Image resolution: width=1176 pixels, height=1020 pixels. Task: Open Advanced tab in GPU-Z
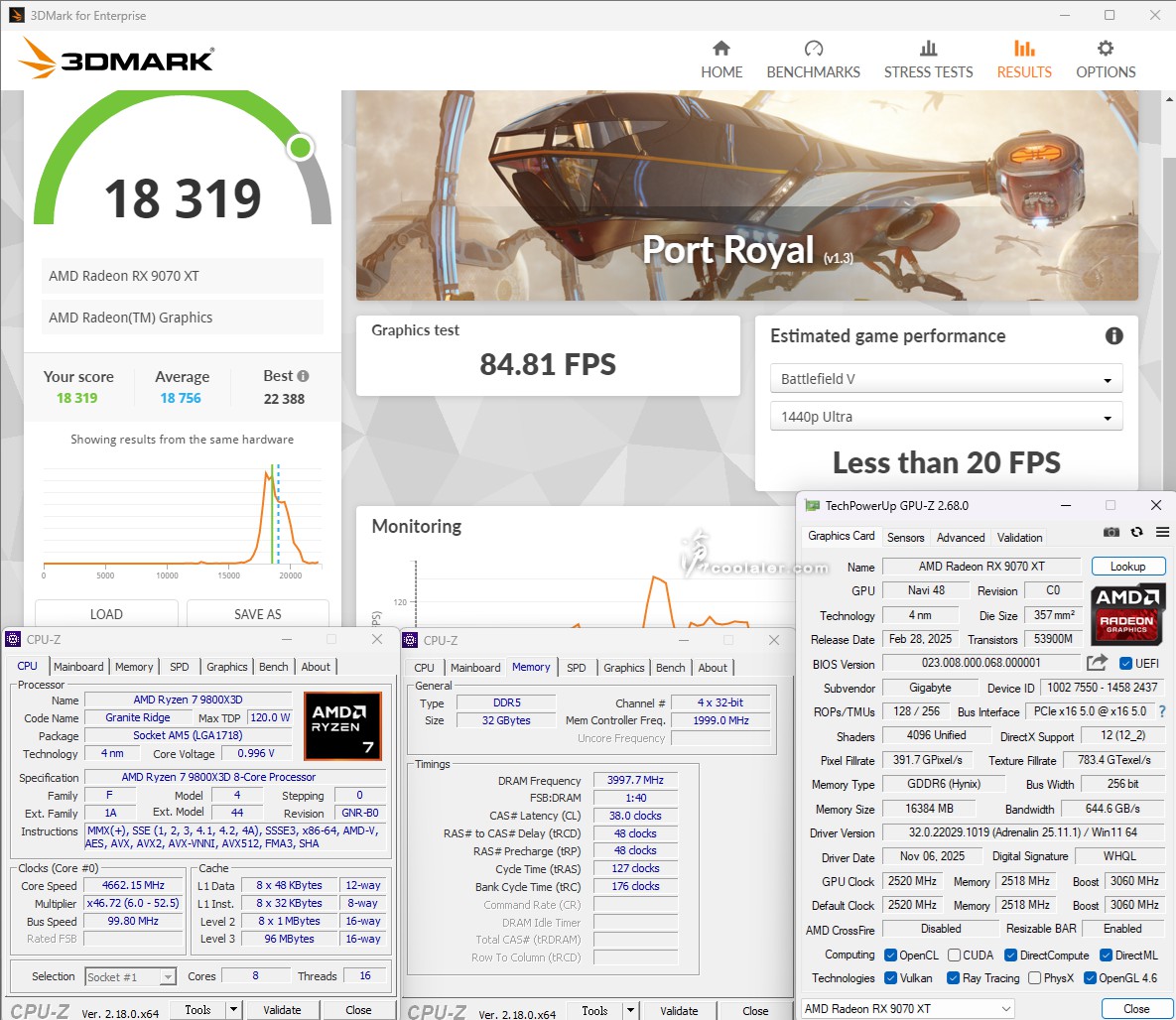point(960,537)
